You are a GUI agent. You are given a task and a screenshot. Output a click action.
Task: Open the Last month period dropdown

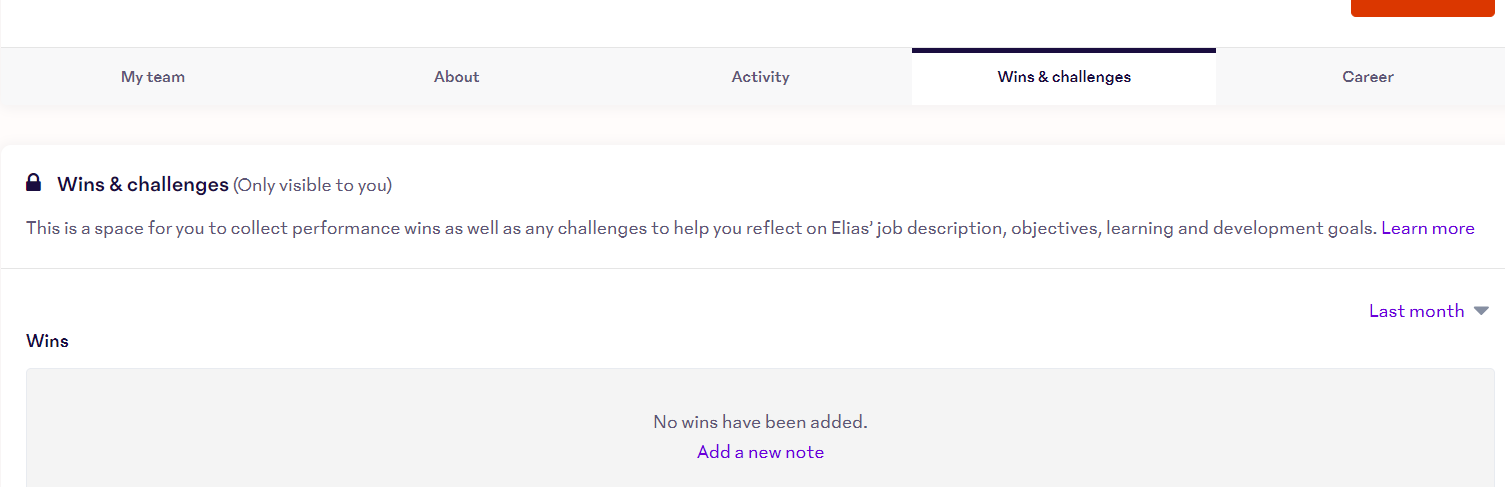point(1429,311)
